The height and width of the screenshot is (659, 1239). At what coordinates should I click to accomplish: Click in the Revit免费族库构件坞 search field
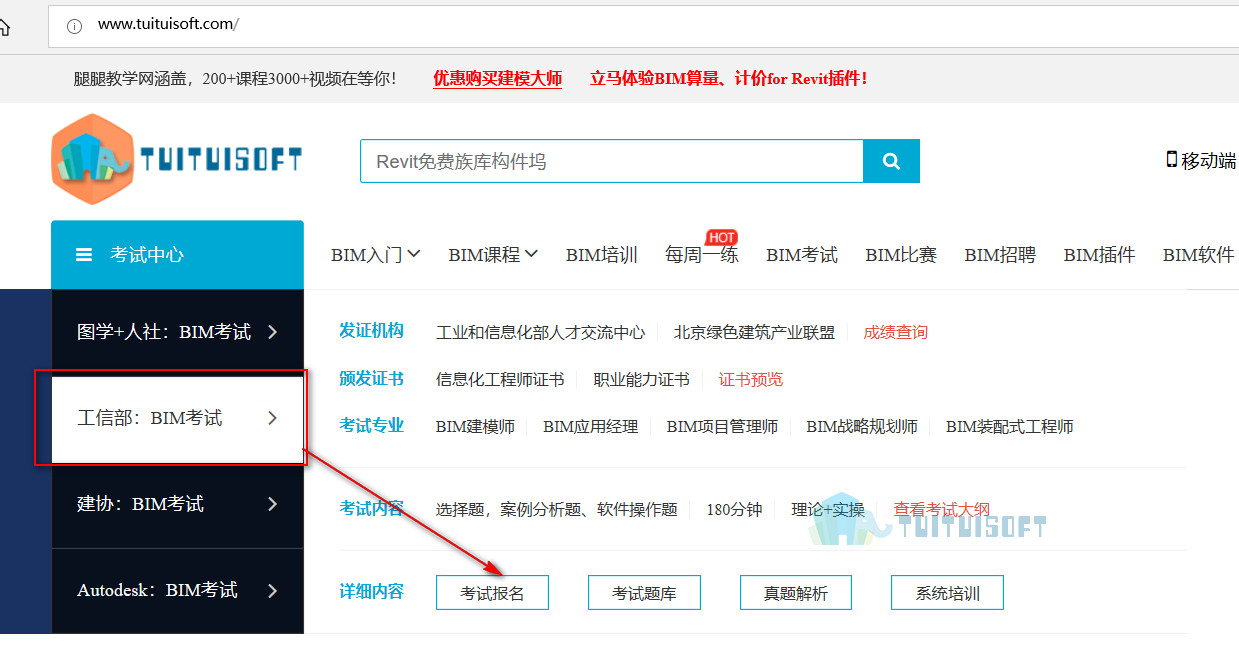[612, 161]
